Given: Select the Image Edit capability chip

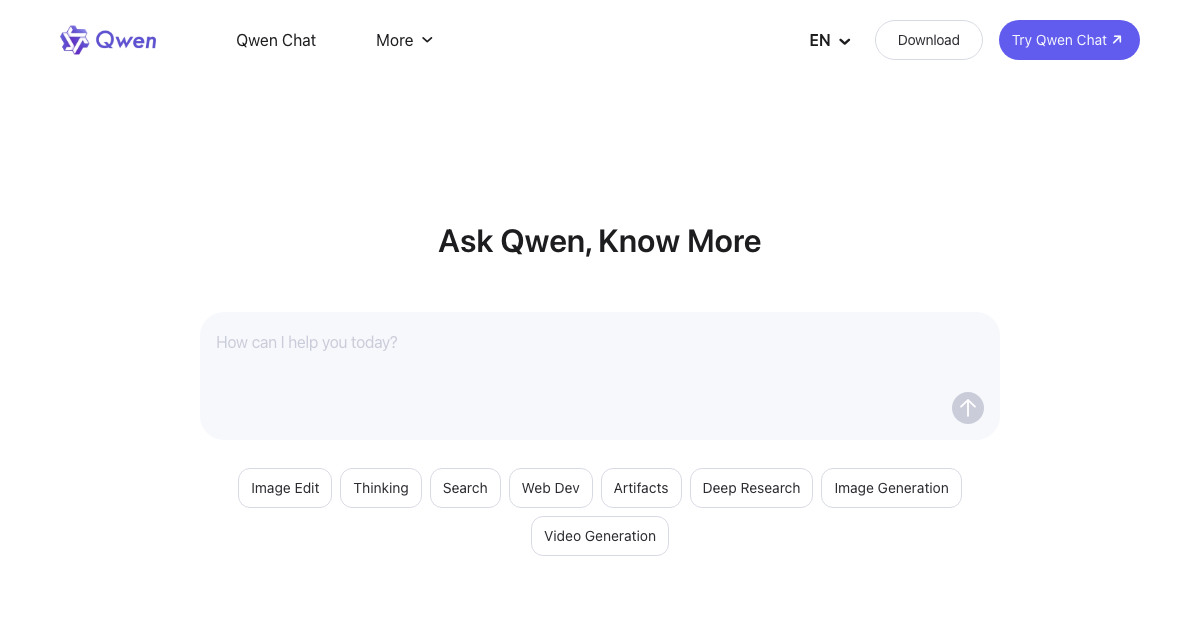Looking at the screenshot, I should pos(284,488).
